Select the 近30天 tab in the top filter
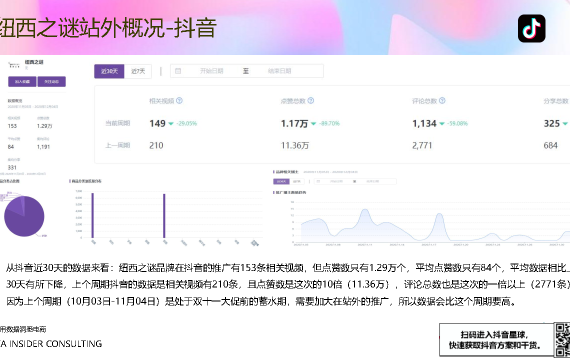 coord(109,71)
